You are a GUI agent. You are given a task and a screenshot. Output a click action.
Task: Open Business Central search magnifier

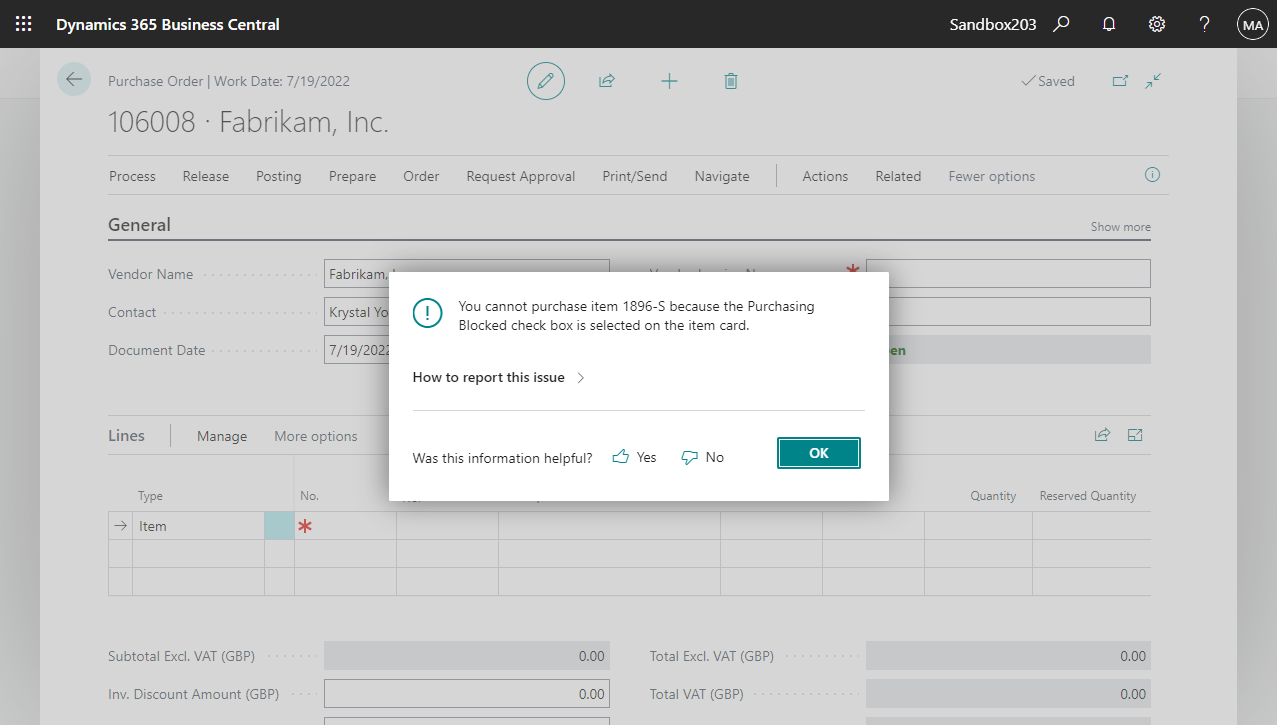pyautogui.click(x=1060, y=23)
